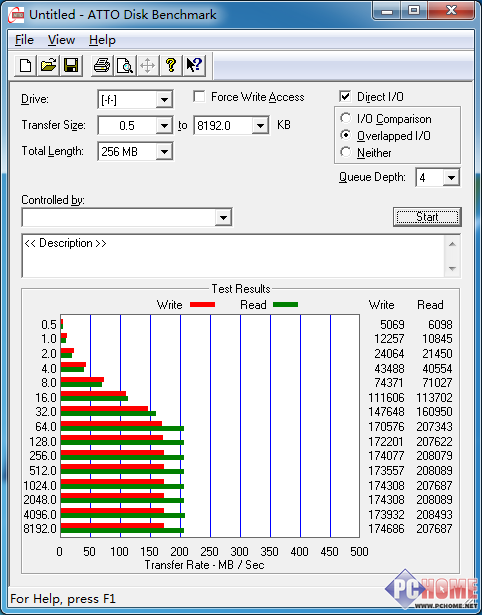Viewport: 482px width, 615px height.
Task: Click write value 24064 in results
Action: coord(389,353)
